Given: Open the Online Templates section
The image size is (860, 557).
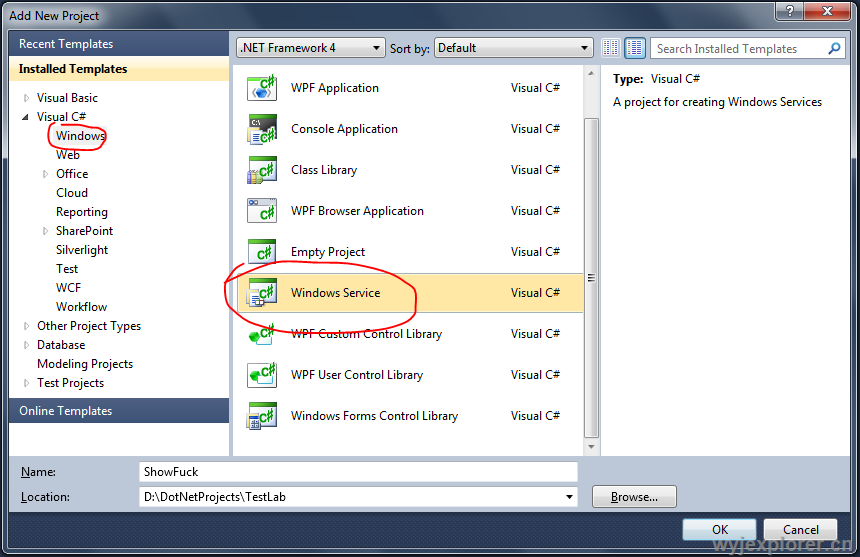Looking at the screenshot, I should point(119,411).
